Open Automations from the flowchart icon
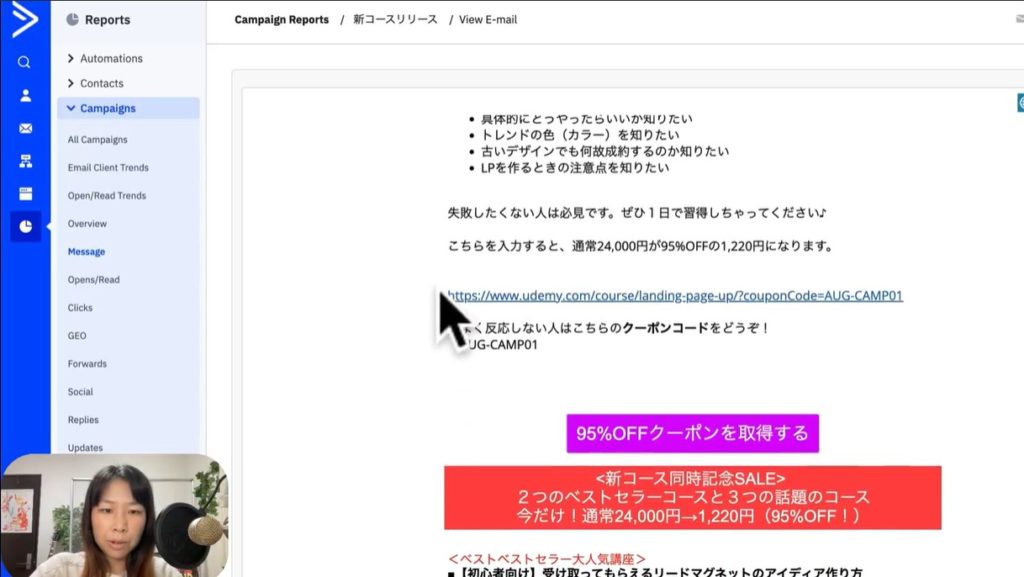1024x577 pixels. click(25, 161)
